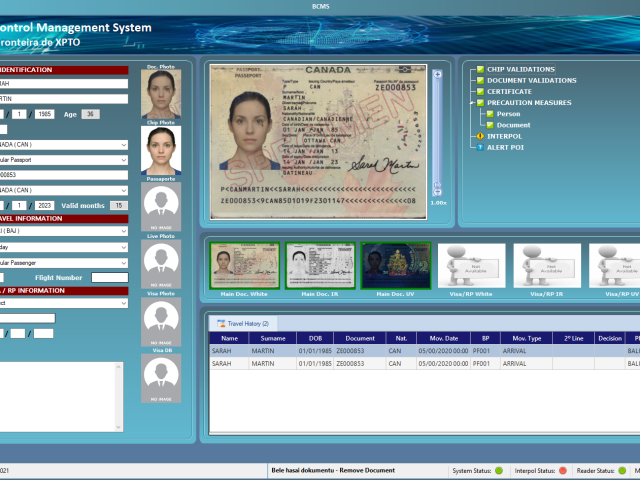Select the ALERT POI tree node
640x480 pixels.
[505, 147]
